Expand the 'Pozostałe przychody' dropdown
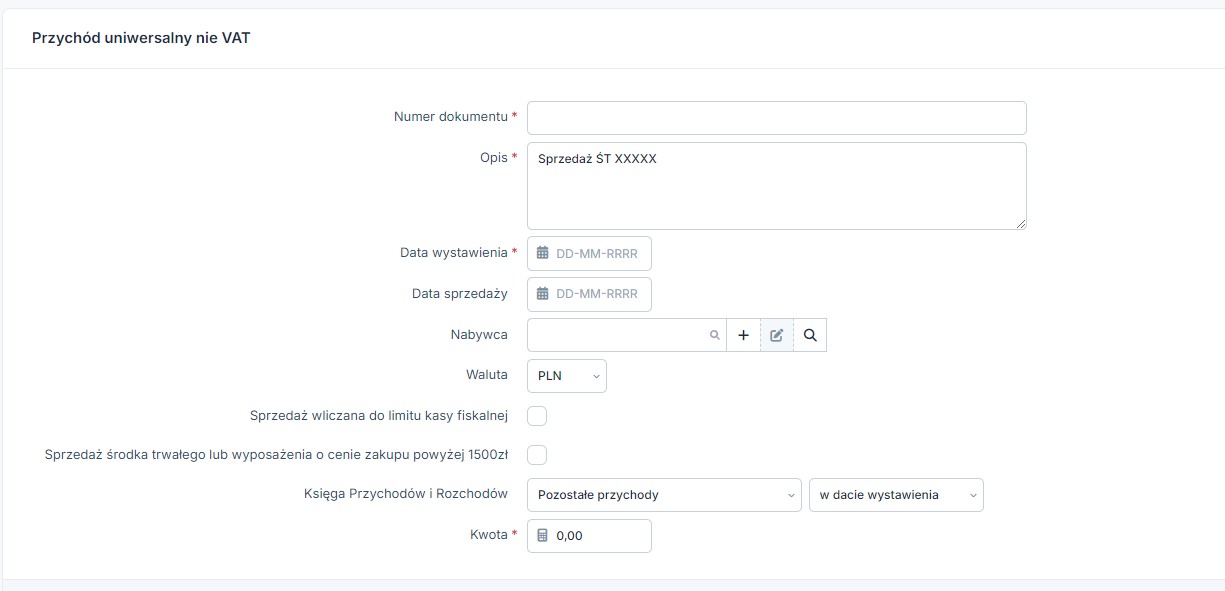 tap(664, 495)
